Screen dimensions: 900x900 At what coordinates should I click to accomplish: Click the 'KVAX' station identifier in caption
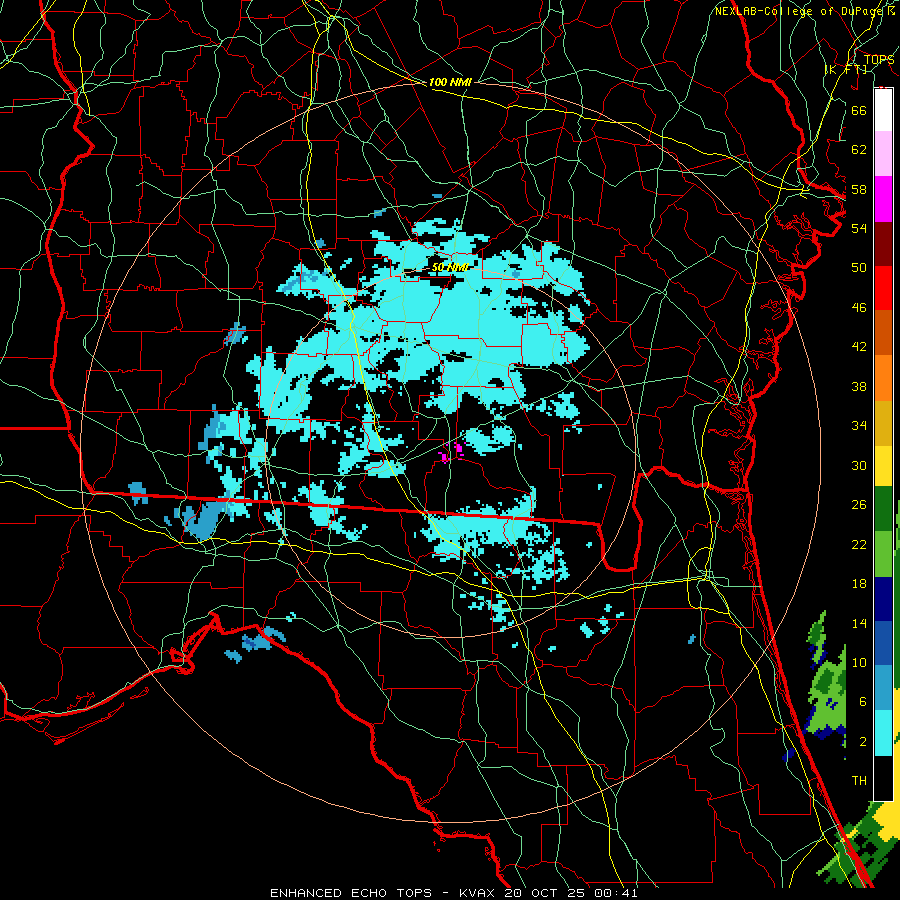[x=479, y=893]
